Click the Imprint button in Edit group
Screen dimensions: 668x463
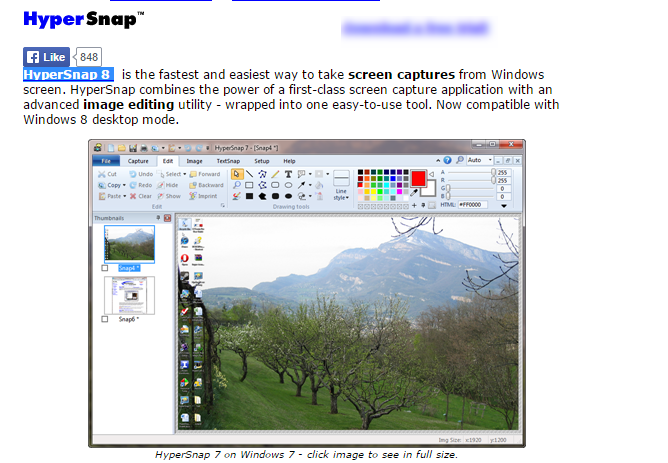[x=203, y=196]
